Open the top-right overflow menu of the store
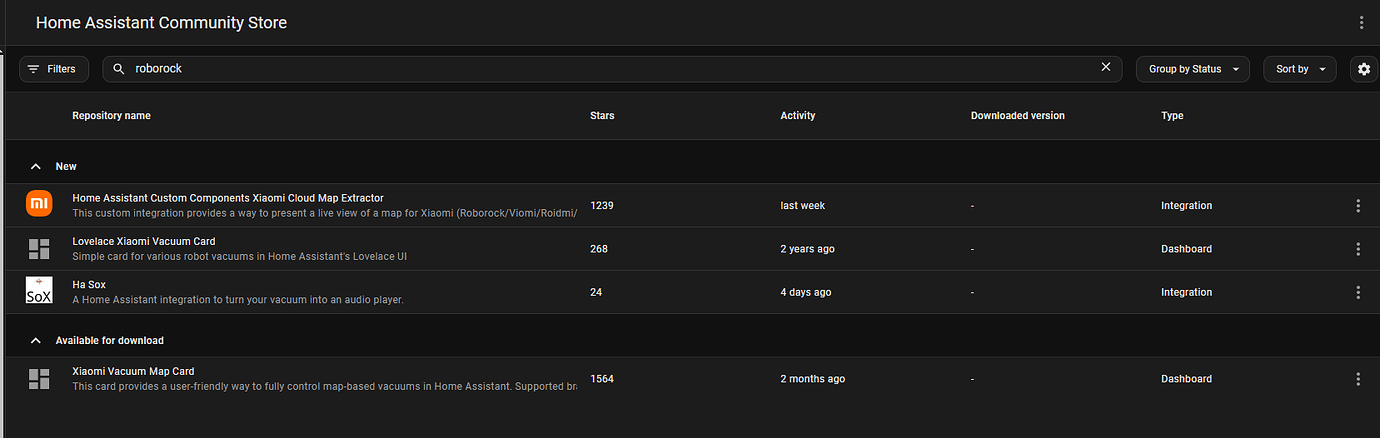 coord(1361,23)
